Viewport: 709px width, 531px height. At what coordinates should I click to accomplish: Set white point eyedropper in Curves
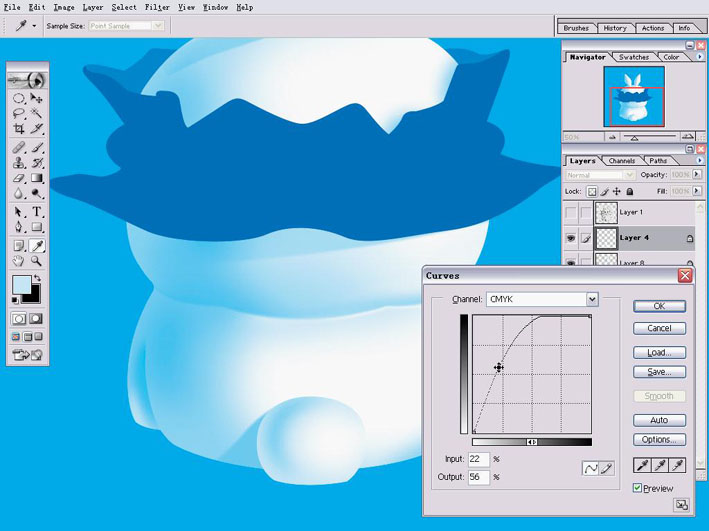(x=677, y=465)
